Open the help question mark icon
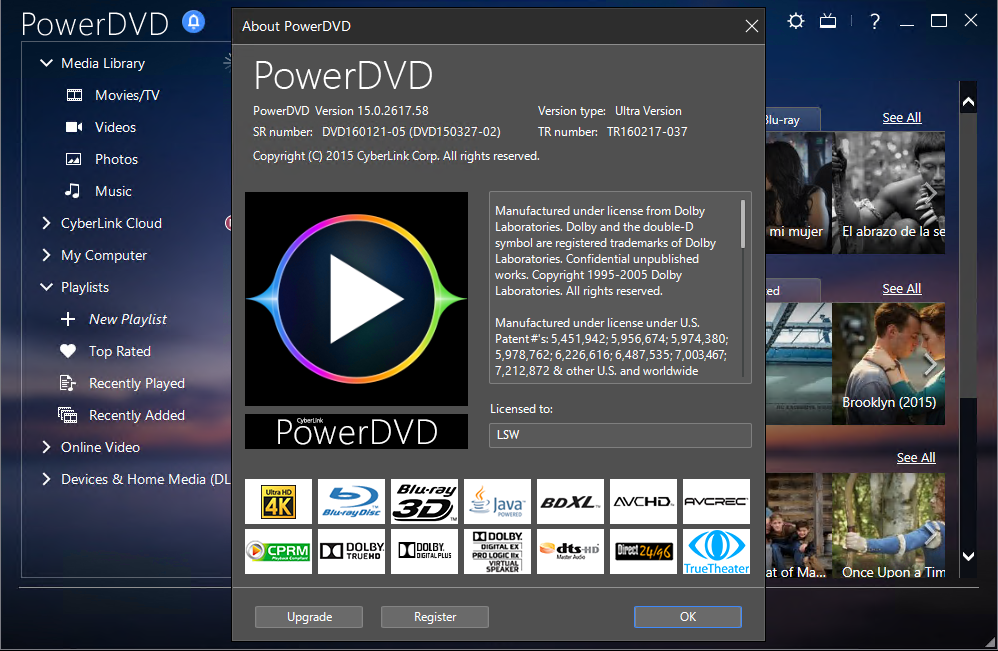The width and height of the screenshot is (998, 651). pos(875,21)
